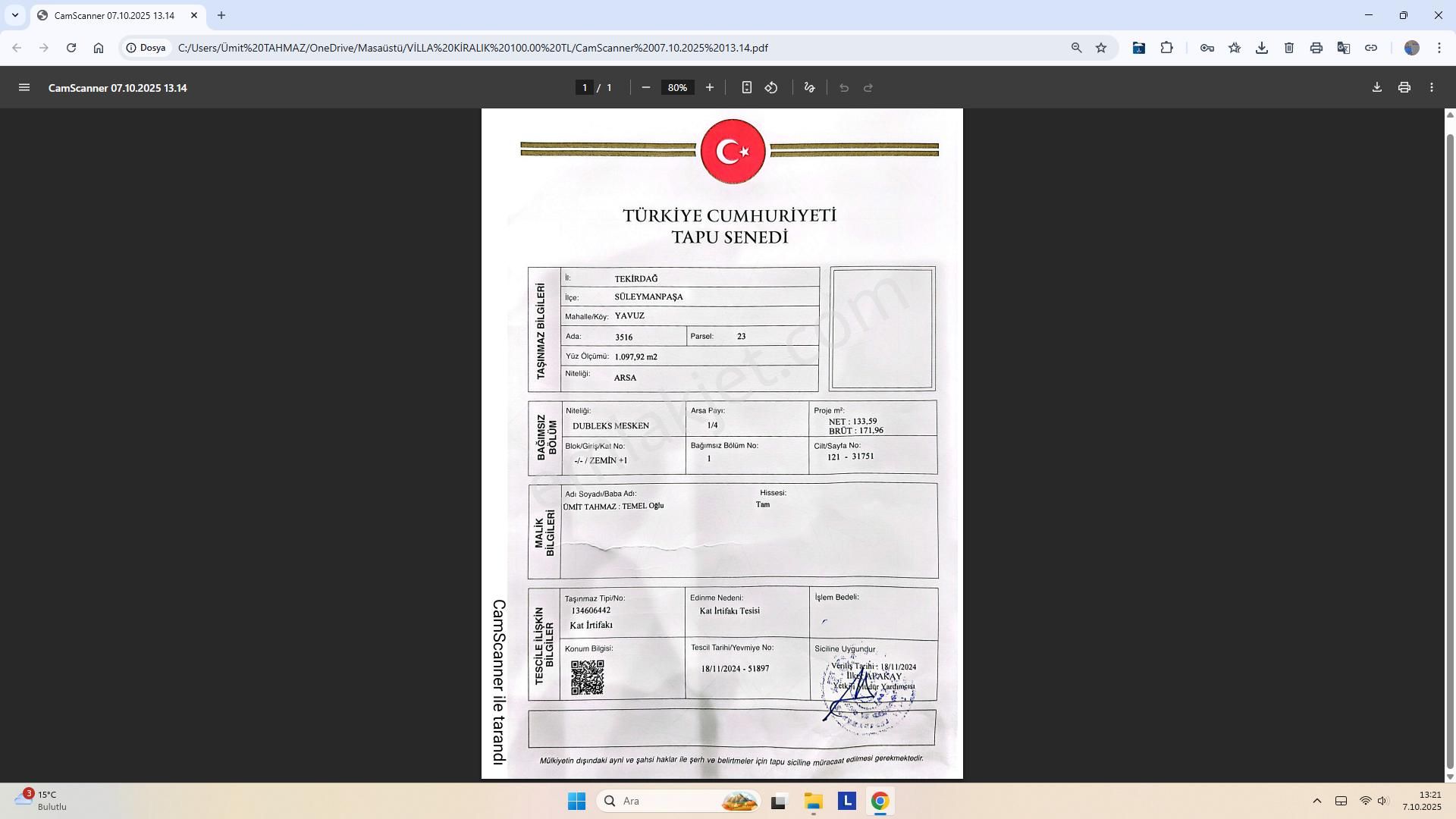1456x819 pixels.
Task: Open the browser Downloads icon
Action: coord(1262,47)
